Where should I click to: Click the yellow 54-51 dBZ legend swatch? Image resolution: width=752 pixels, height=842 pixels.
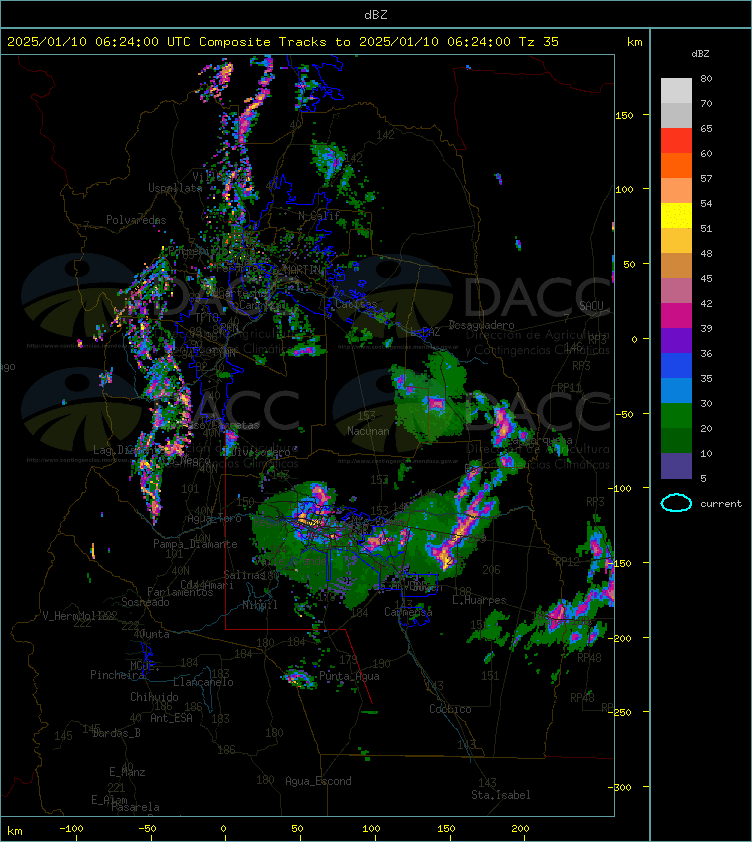[x=676, y=216]
